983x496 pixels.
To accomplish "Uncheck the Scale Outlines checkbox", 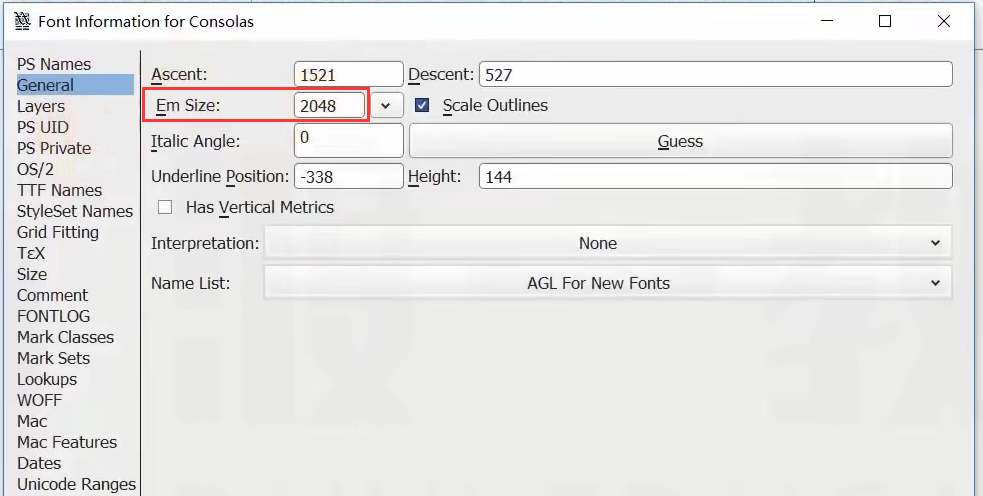I will click(x=422, y=105).
